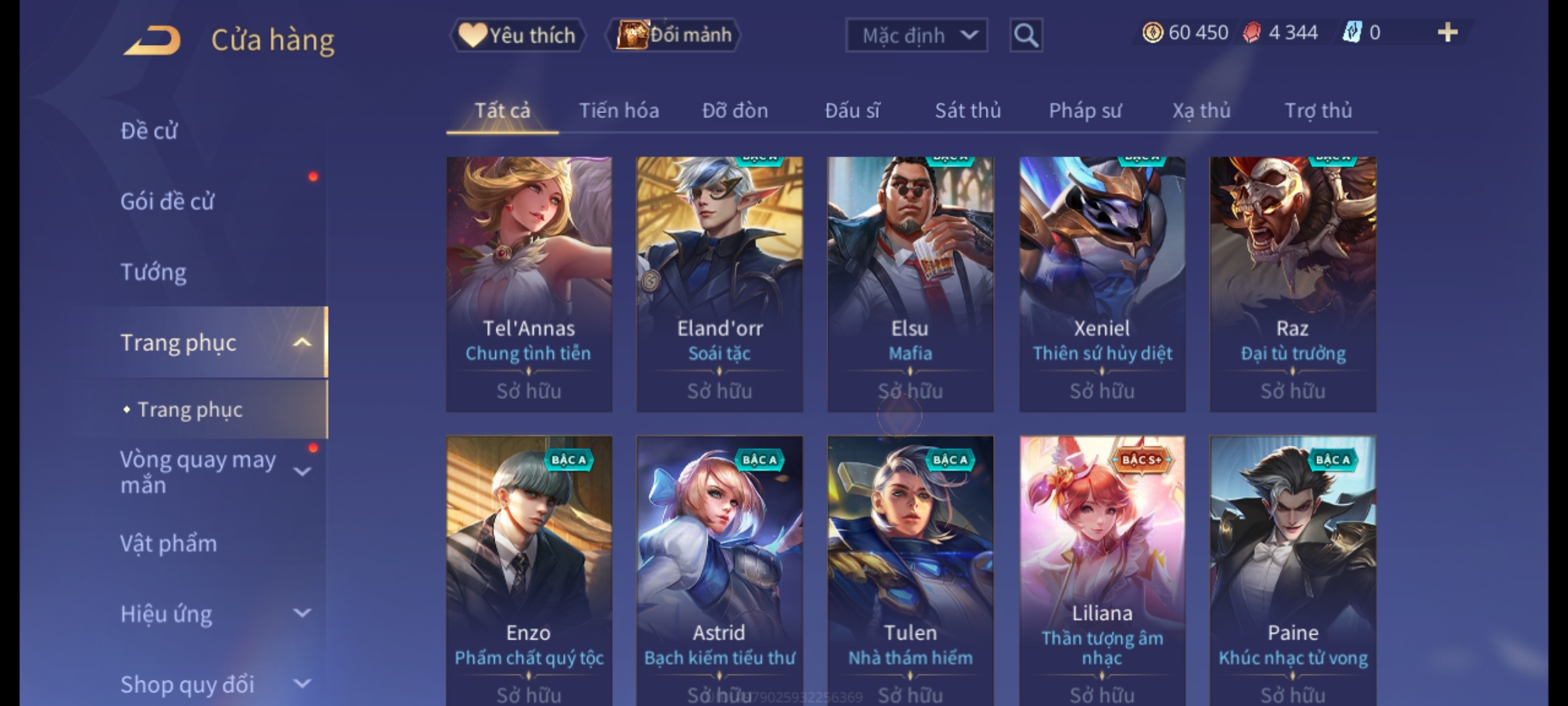Image resolution: width=1568 pixels, height=706 pixels.
Task: Open Yêu thích favorites heart button
Action: tap(518, 35)
